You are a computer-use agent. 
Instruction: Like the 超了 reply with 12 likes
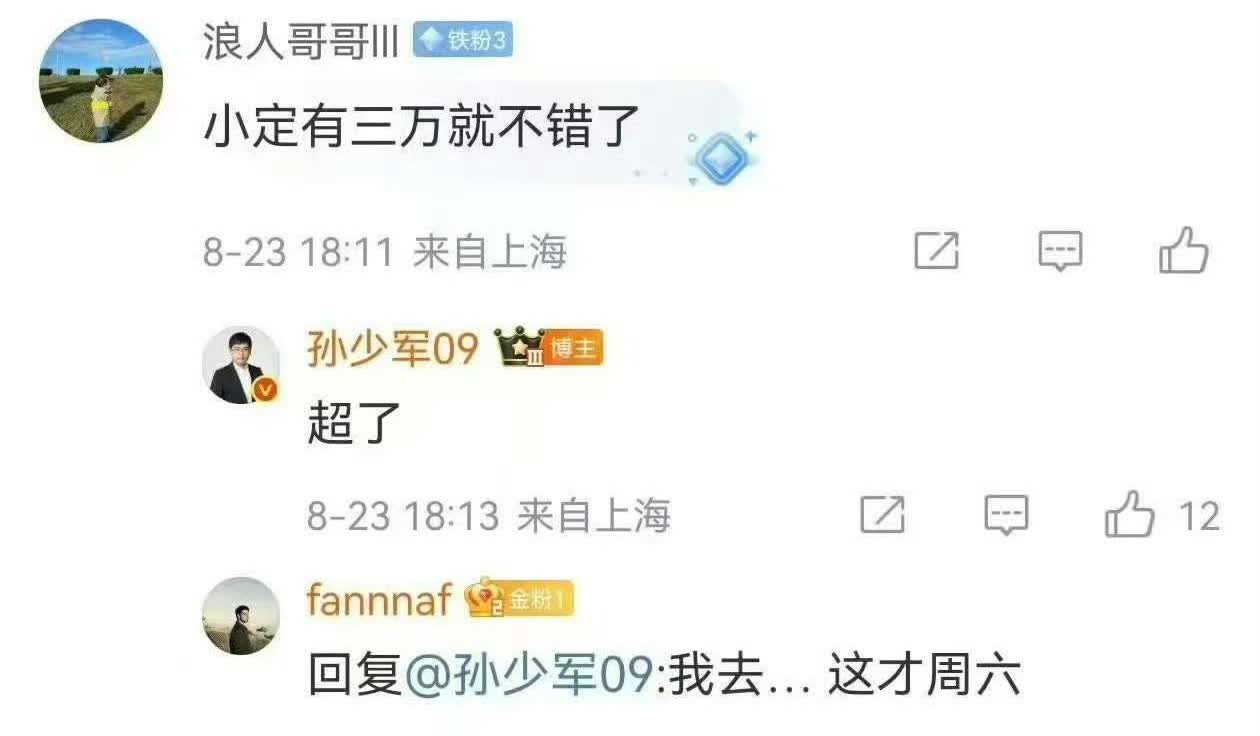point(1162,516)
